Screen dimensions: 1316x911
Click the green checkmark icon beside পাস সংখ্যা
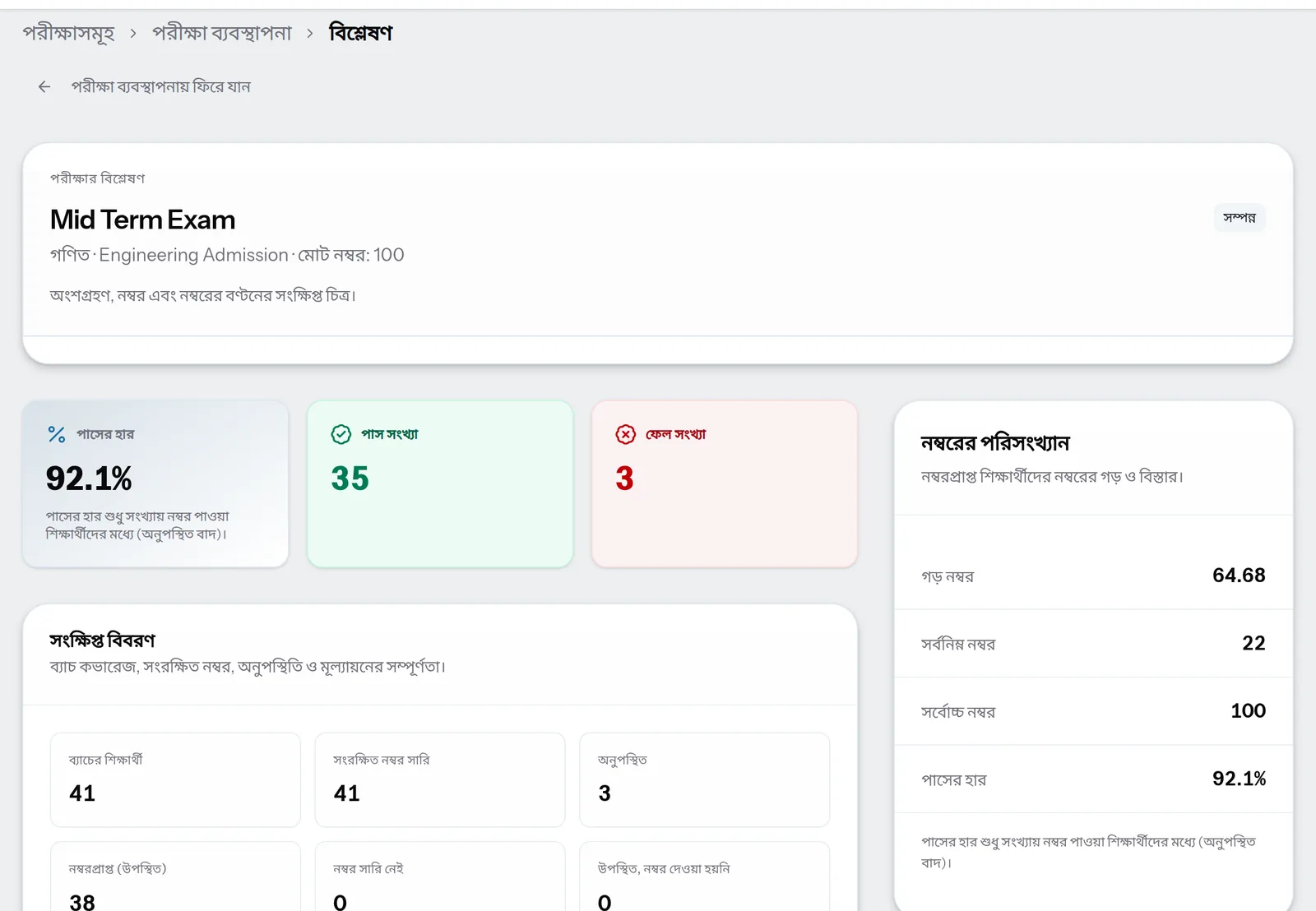341,434
